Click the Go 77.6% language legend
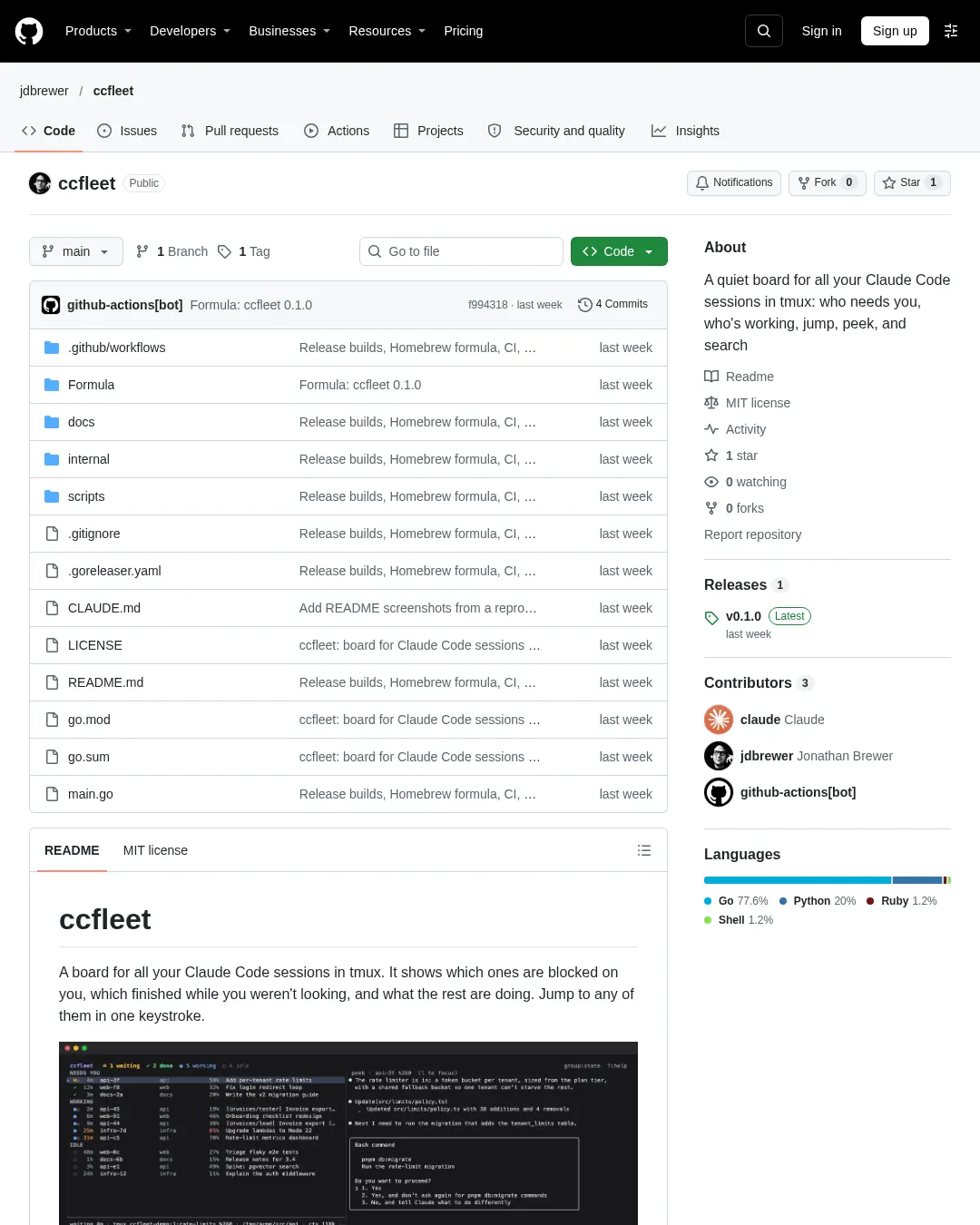This screenshot has width=980, height=1225. tap(736, 901)
